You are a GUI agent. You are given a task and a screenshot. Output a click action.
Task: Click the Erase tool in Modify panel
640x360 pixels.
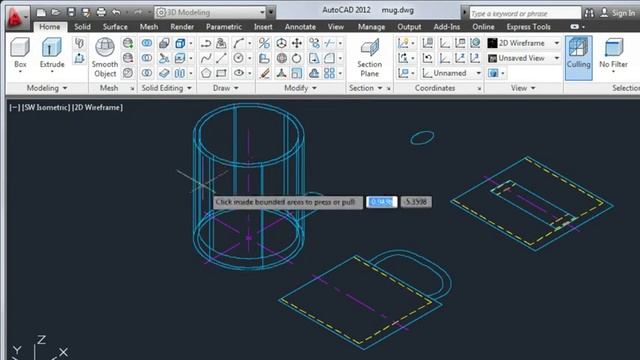pos(264,73)
